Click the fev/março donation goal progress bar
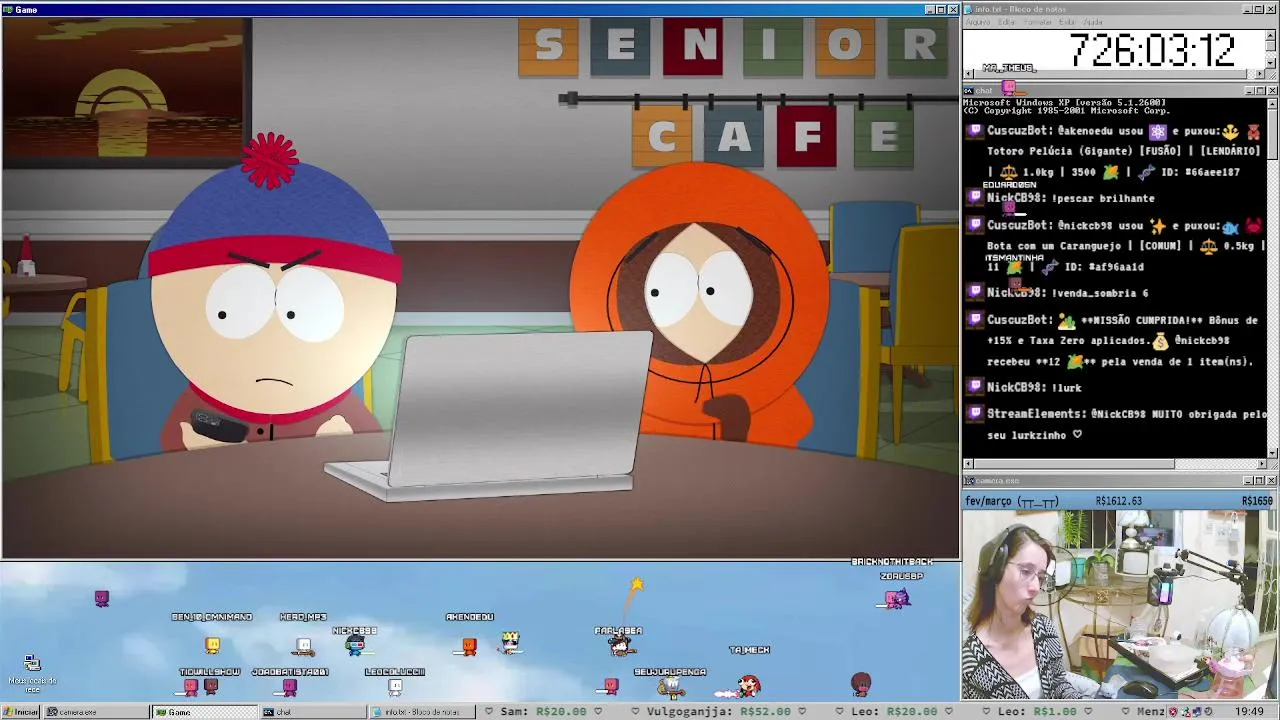This screenshot has height=720, width=1280. [1119, 501]
